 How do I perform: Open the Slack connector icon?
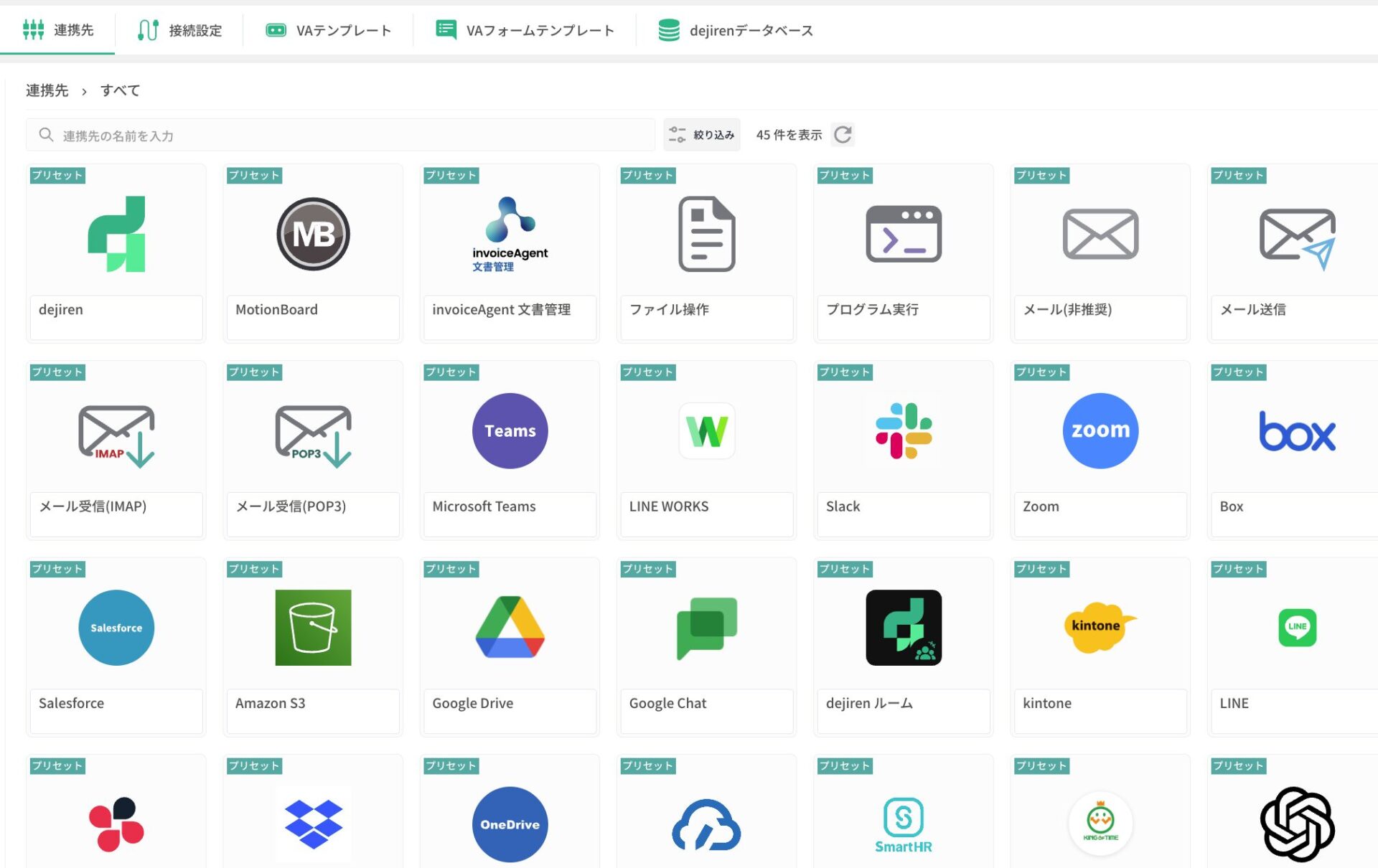point(904,430)
